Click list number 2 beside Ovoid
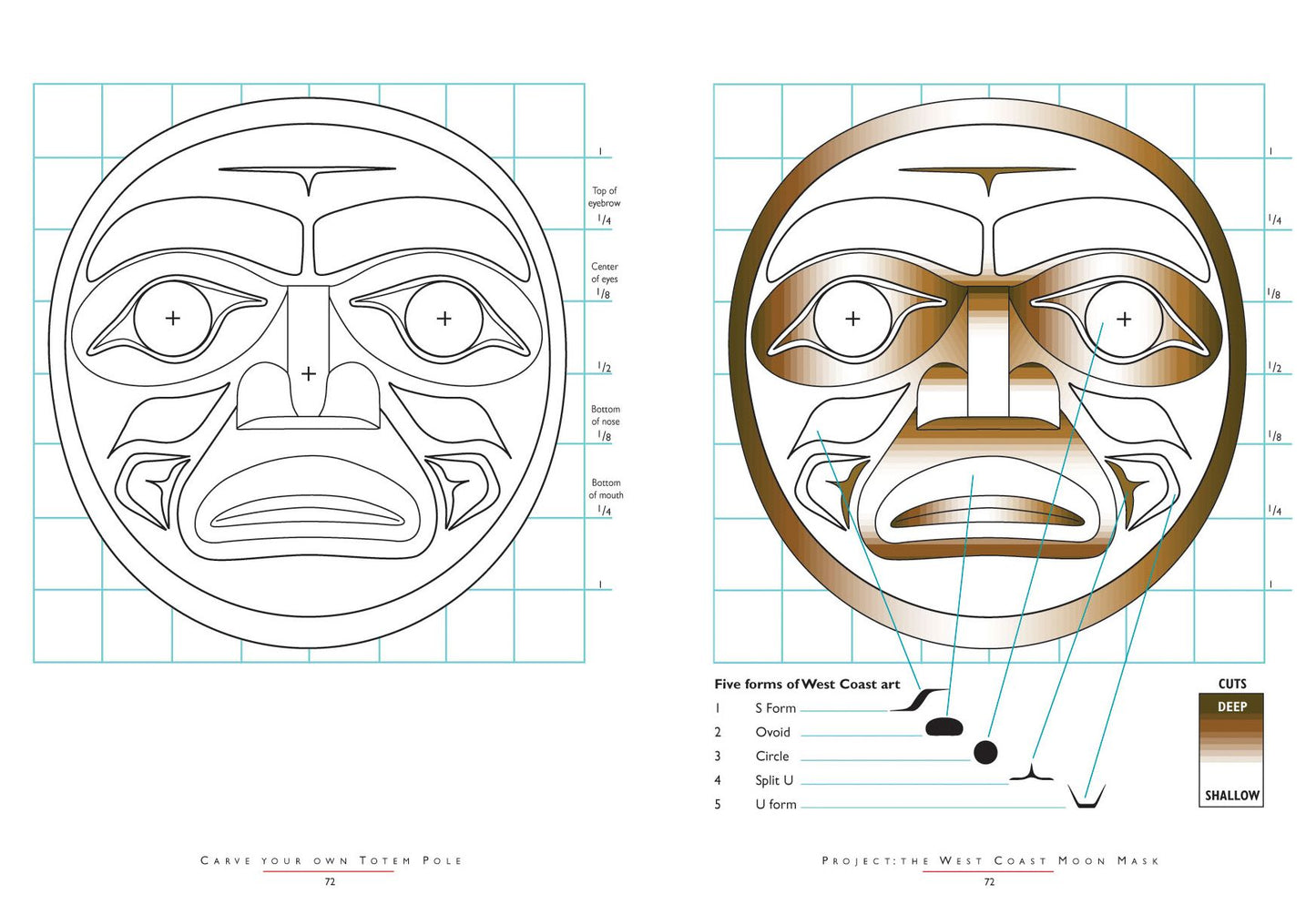The width and height of the screenshot is (1316, 904). click(x=718, y=732)
